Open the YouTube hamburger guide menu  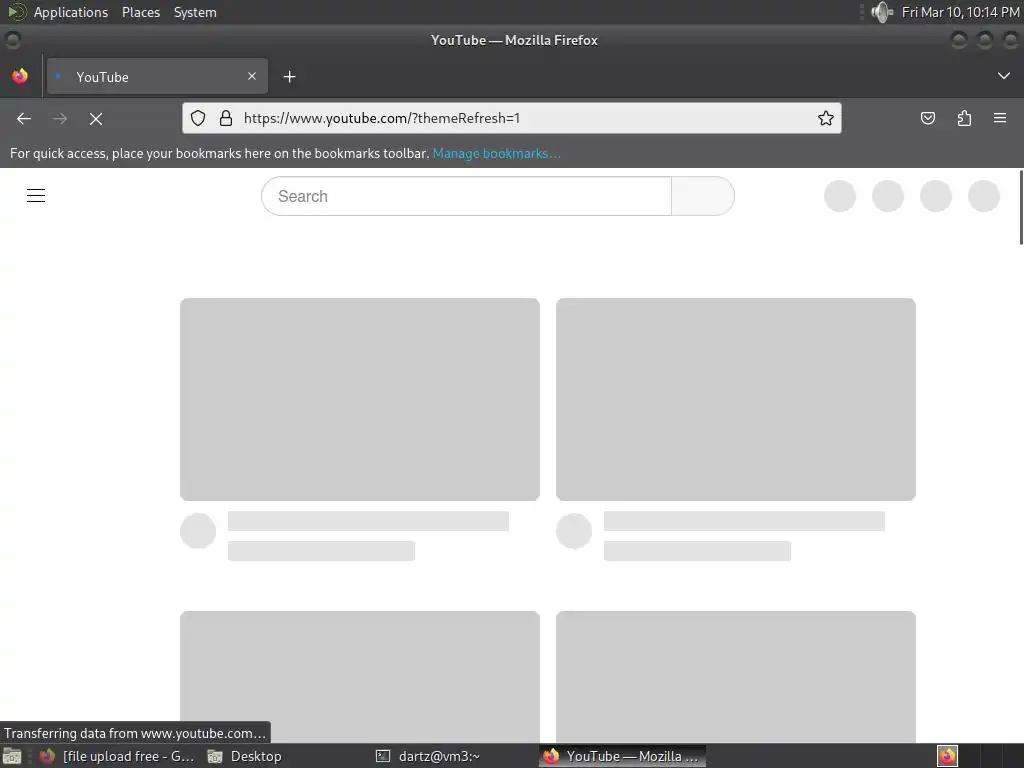click(x=36, y=195)
